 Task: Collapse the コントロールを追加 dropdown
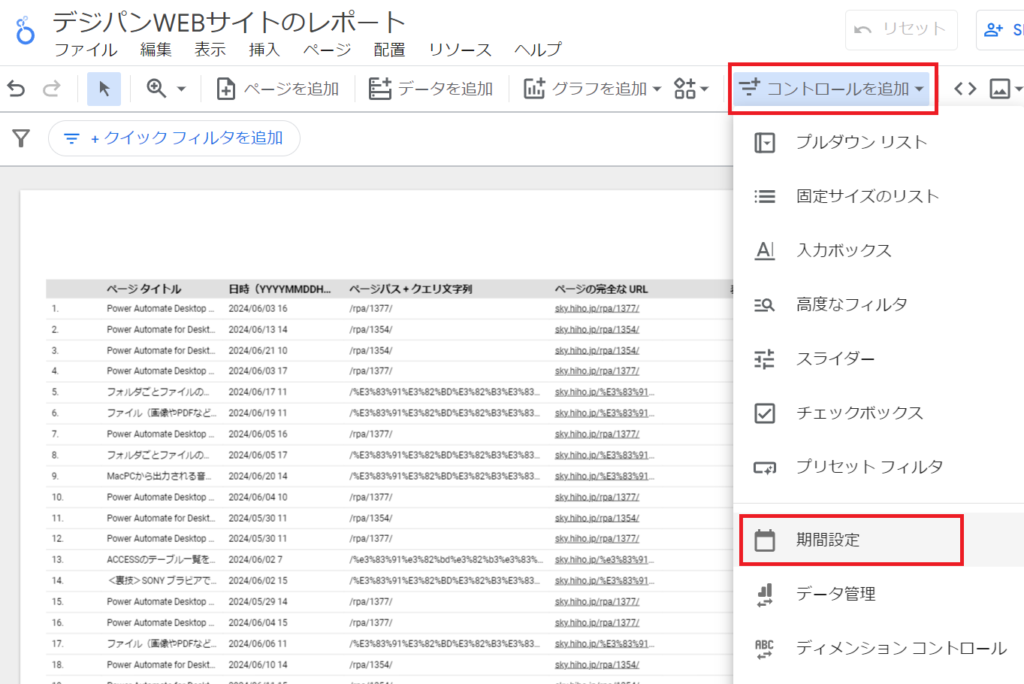pos(832,89)
